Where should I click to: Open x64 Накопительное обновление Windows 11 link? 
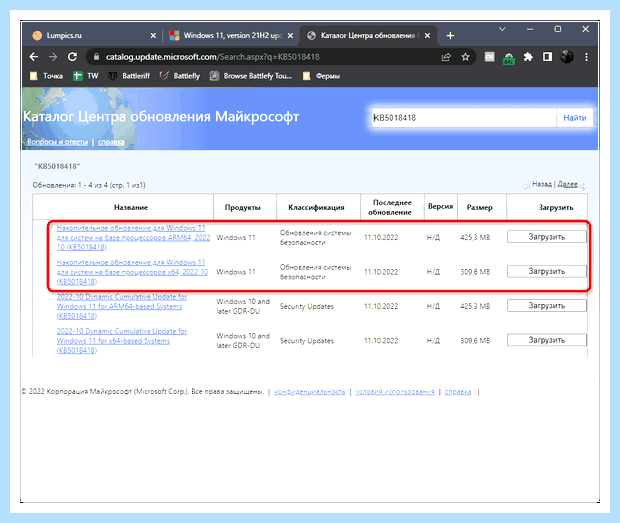click(132, 272)
